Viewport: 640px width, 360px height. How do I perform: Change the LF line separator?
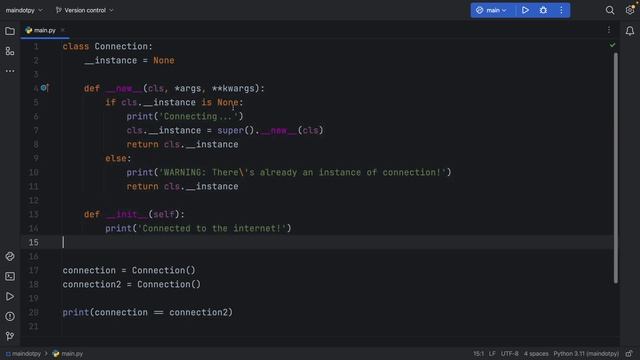[x=492, y=353]
